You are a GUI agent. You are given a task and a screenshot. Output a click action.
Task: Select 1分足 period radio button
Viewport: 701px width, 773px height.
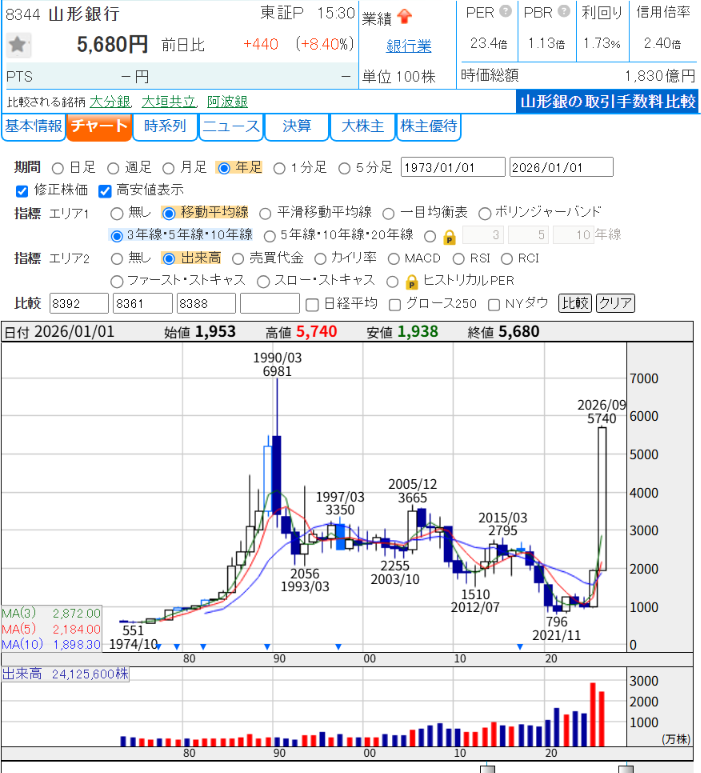pyautogui.click(x=279, y=169)
